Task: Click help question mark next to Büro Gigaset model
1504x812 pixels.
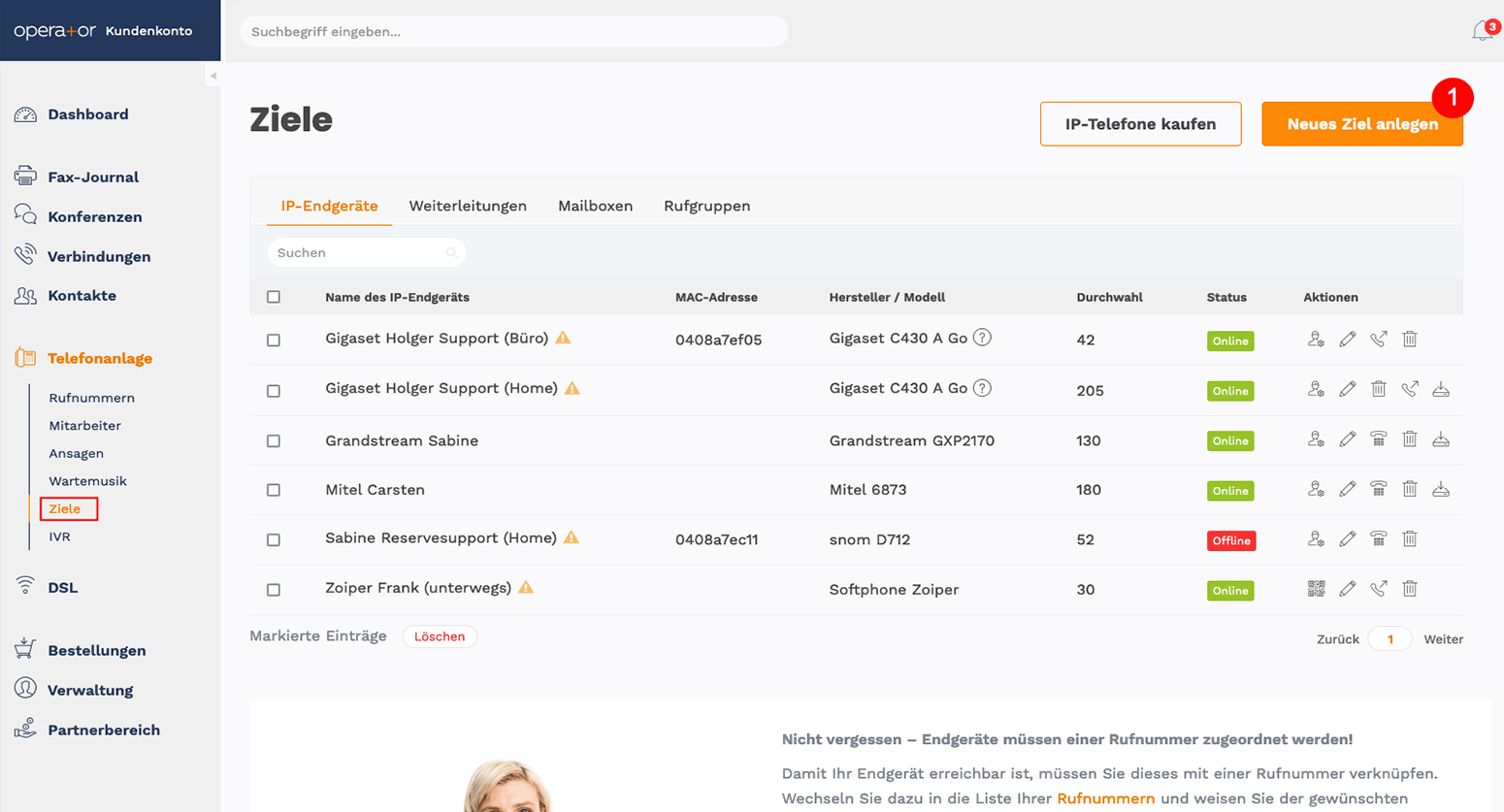Action: pyautogui.click(x=982, y=338)
